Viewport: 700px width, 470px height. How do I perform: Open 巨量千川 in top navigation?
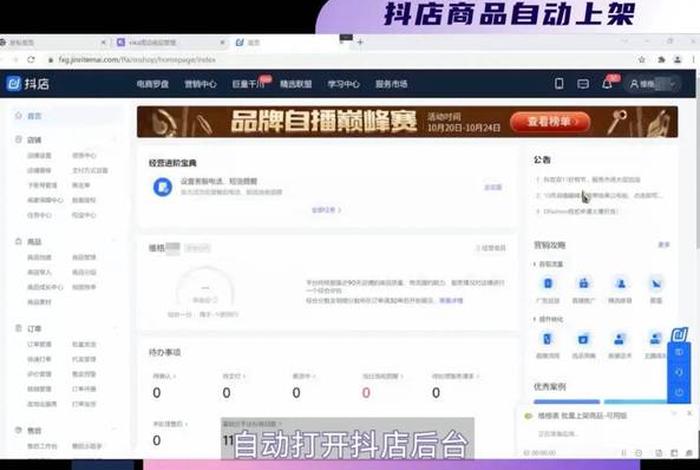coord(248,84)
